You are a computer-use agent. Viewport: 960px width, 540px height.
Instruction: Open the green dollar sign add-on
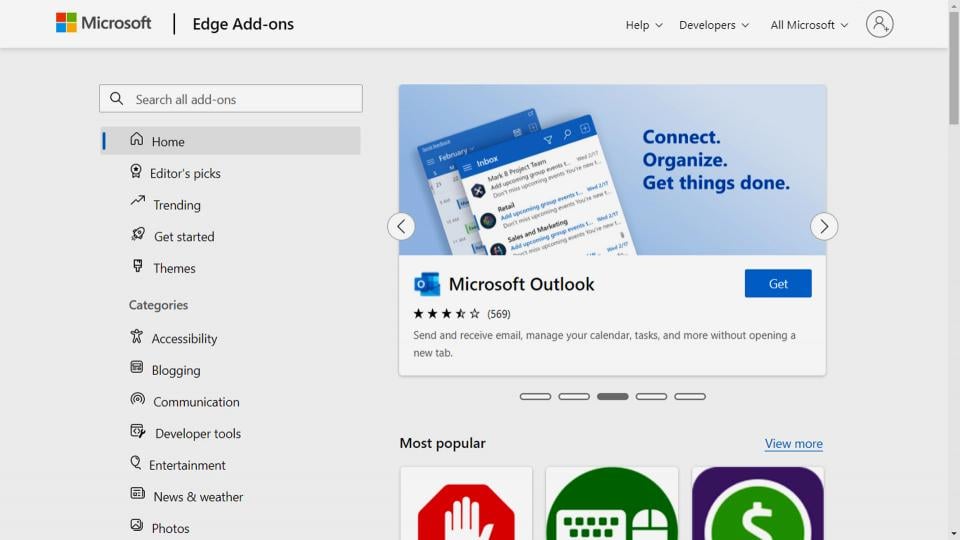coord(758,504)
